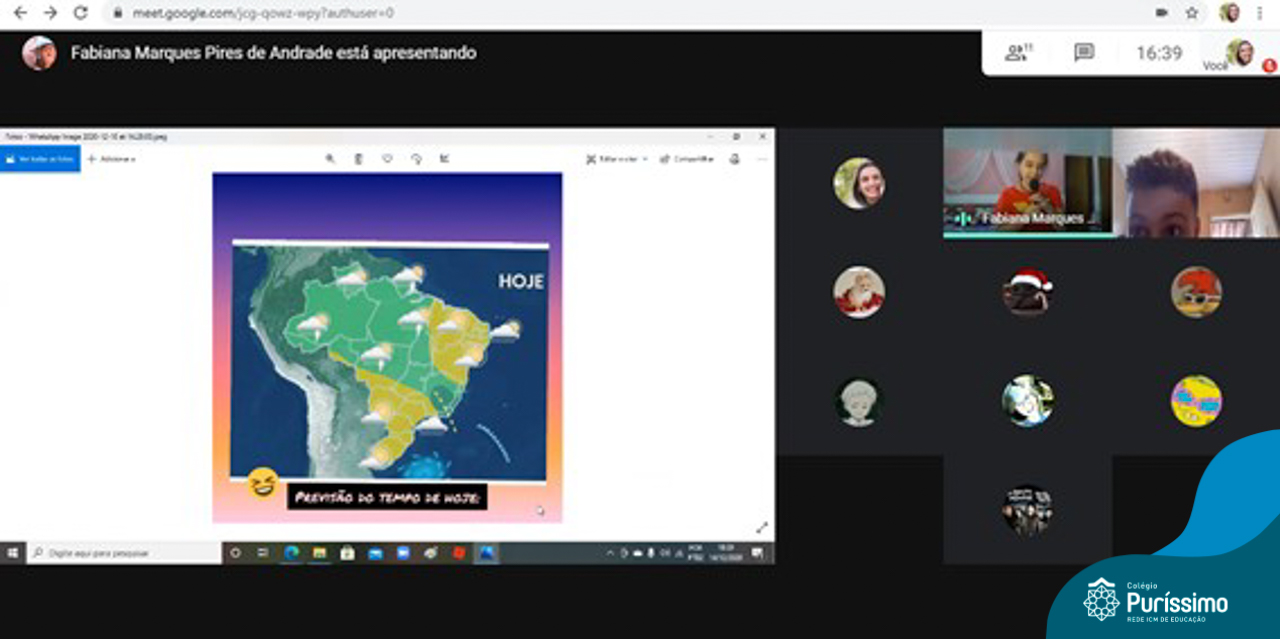Click the 'Compartilhar' share button
1280x639 pixels.
(x=687, y=159)
